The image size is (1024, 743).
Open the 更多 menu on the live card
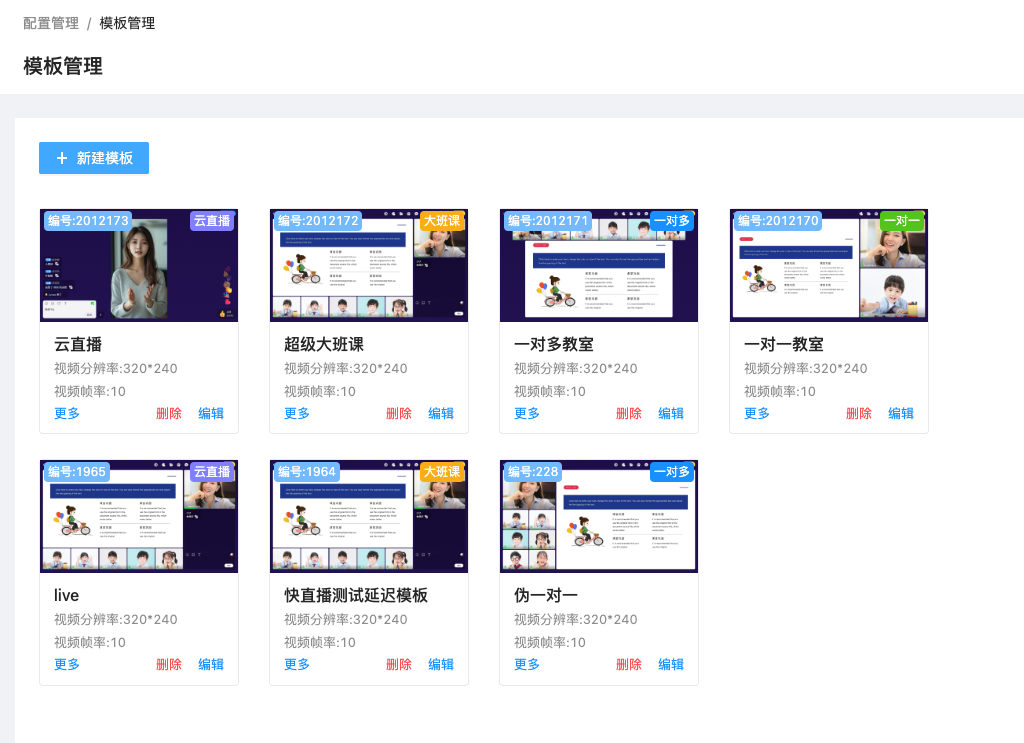point(65,664)
